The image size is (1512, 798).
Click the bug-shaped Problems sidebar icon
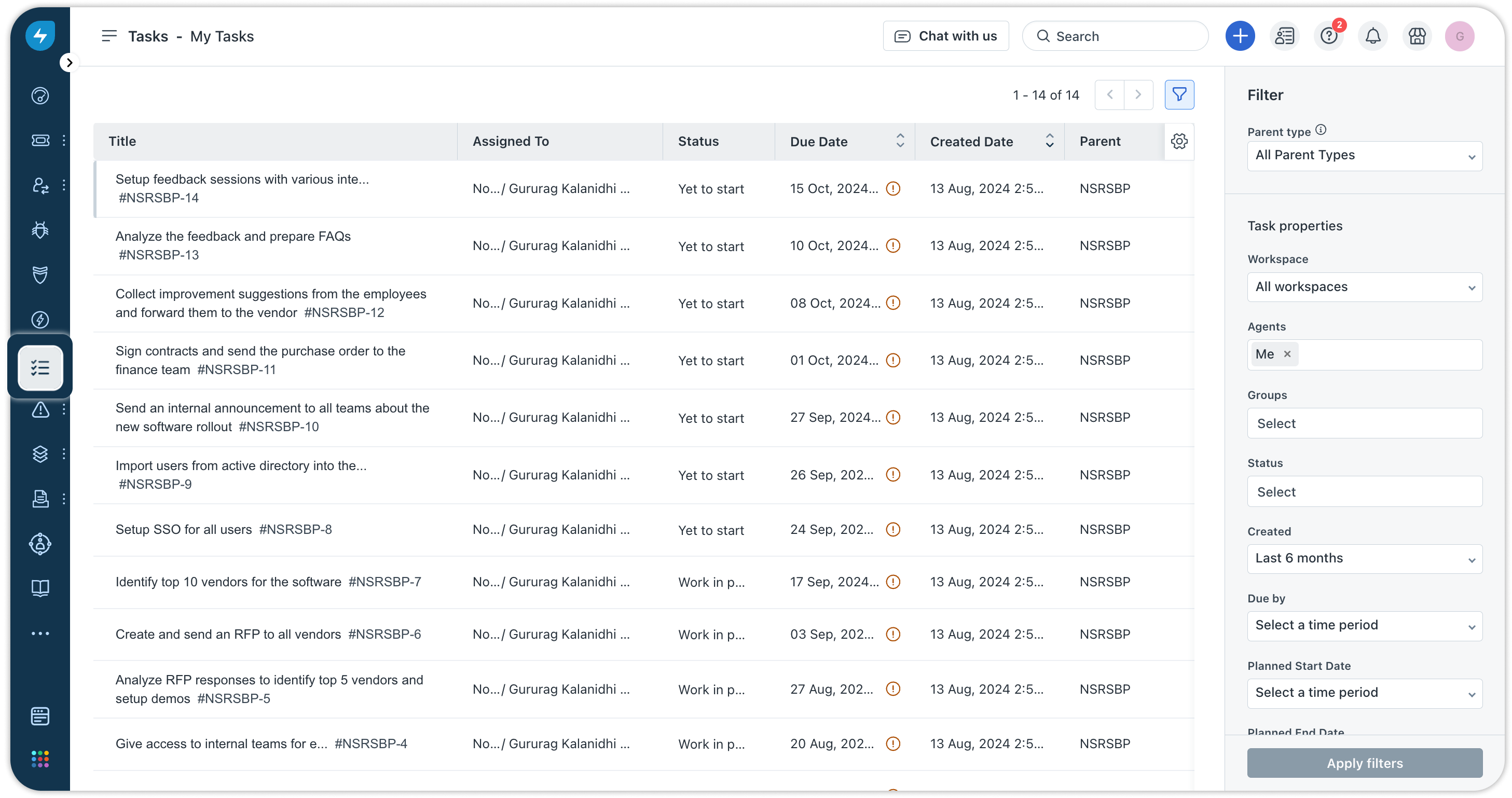click(40, 230)
